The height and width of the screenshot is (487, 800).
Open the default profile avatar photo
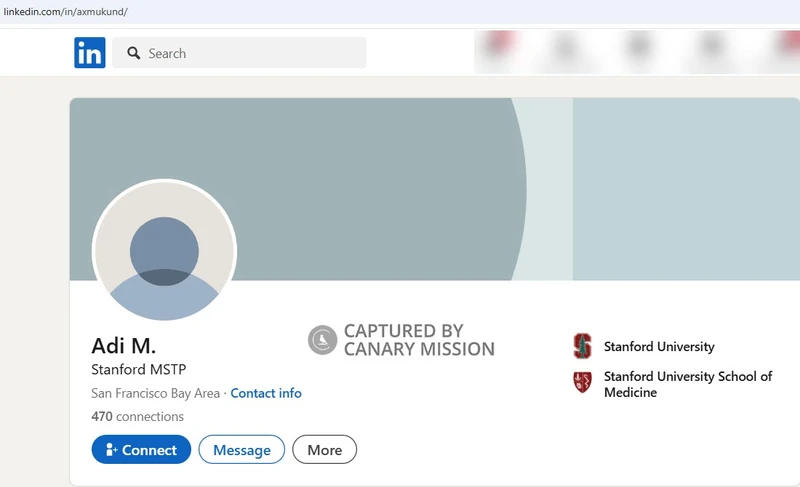click(x=164, y=250)
